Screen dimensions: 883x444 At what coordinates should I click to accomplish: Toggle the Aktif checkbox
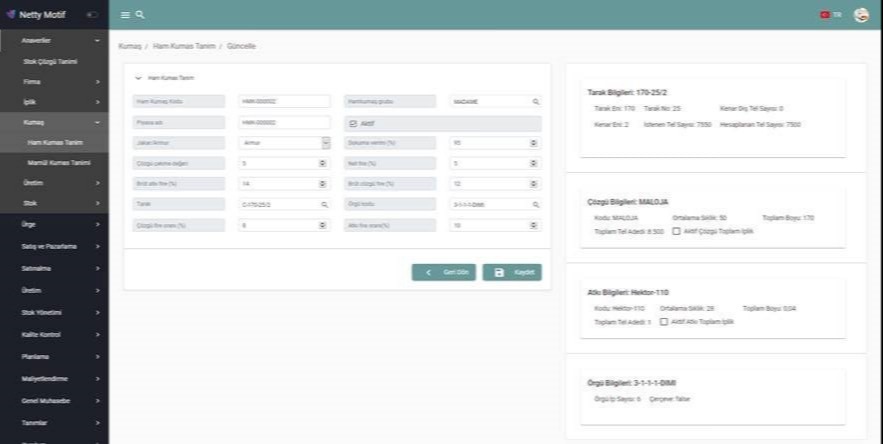pyautogui.click(x=352, y=123)
